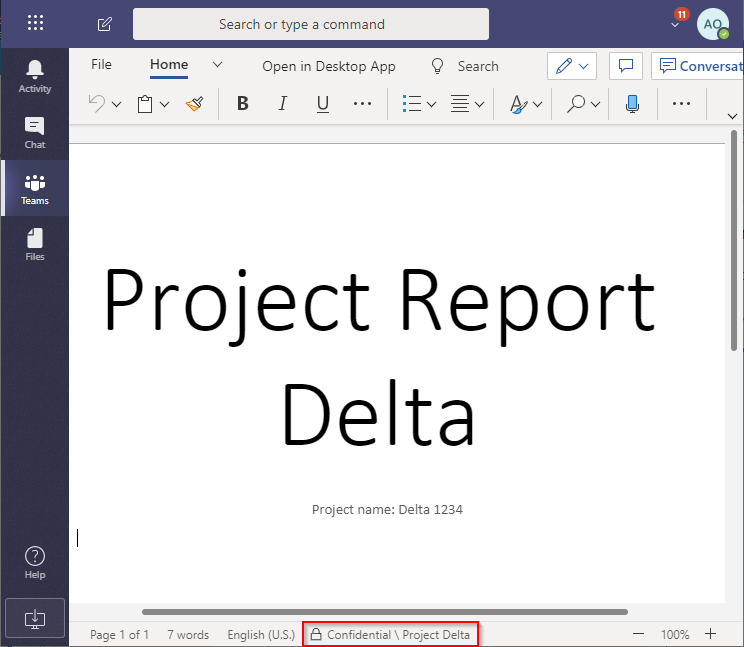744x647 pixels.
Task: Open Chat from the left sidebar
Action: pos(35,132)
